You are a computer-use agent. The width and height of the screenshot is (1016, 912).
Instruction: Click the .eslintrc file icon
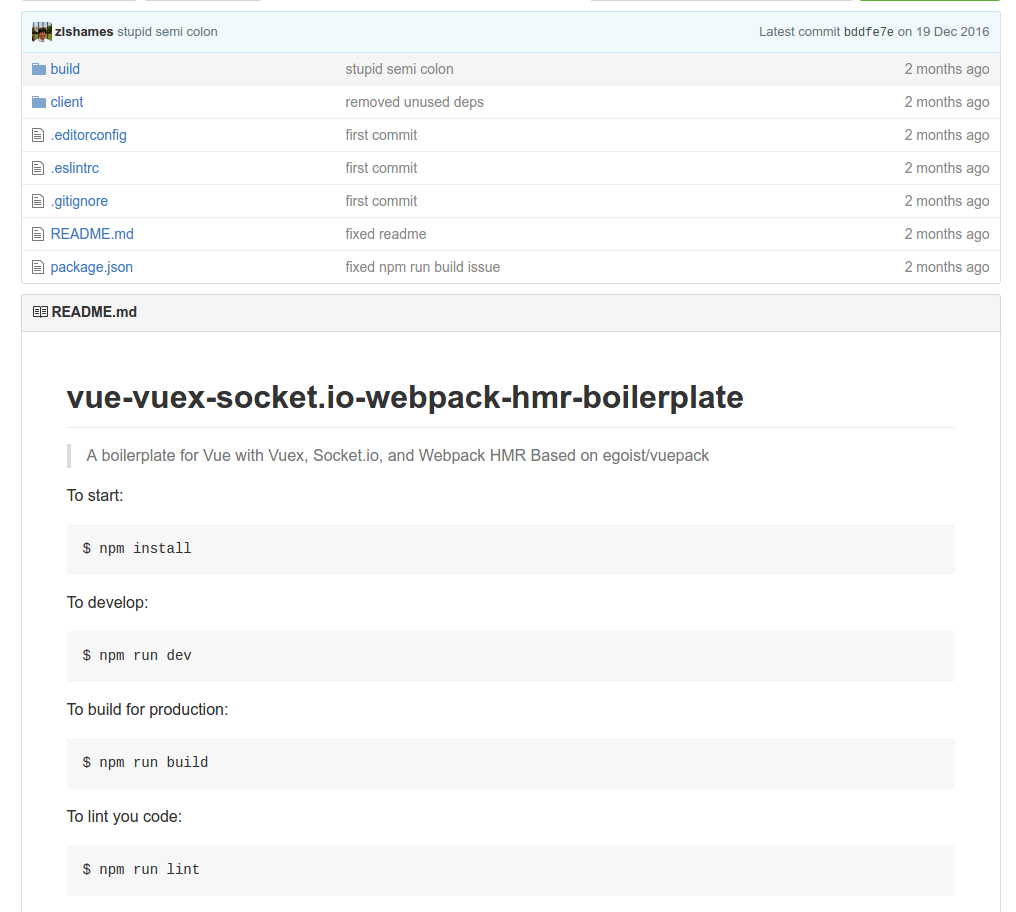[39, 168]
